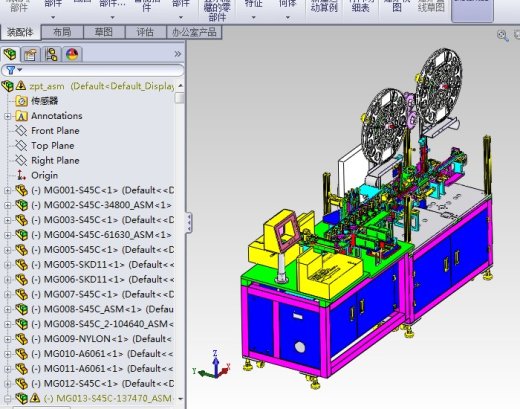The height and width of the screenshot is (409, 520).
Task: Open the FeatureManager design tree tab
Action: pos(10,54)
